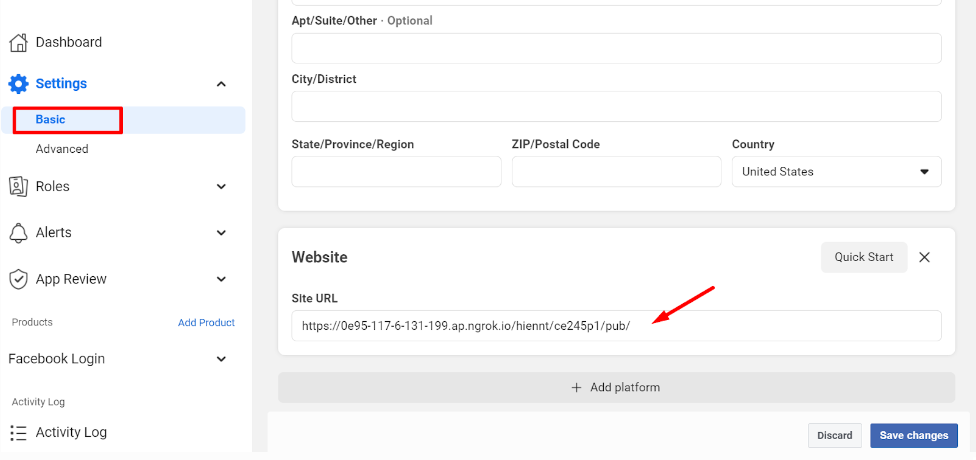Expand the Roles section chevron

[221, 186]
